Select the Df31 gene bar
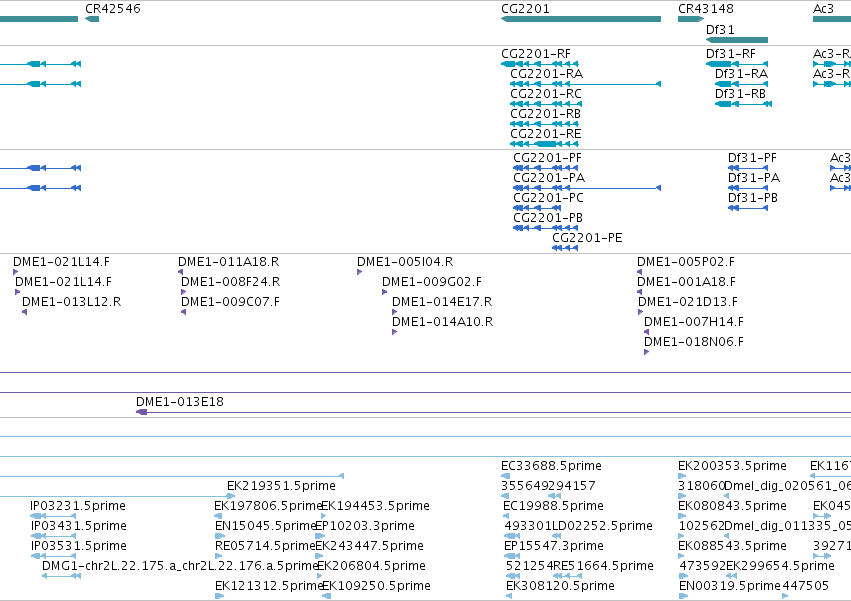851x601 pixels. coord(736,40)
